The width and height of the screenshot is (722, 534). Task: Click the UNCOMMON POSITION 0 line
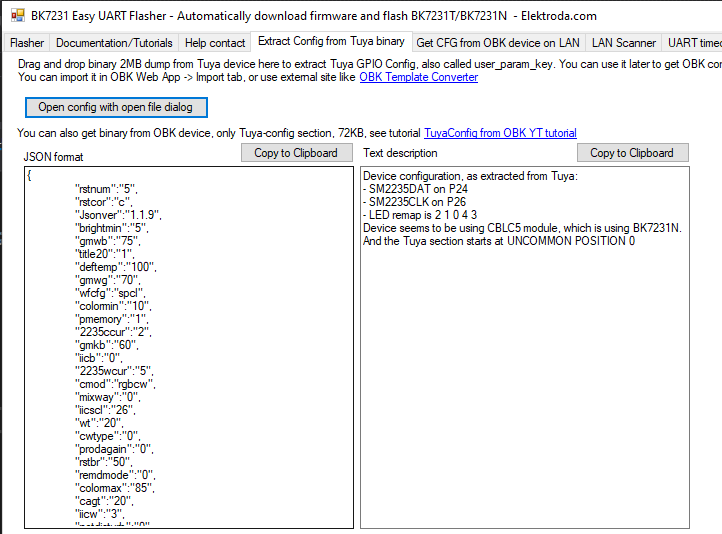point(499,241)
